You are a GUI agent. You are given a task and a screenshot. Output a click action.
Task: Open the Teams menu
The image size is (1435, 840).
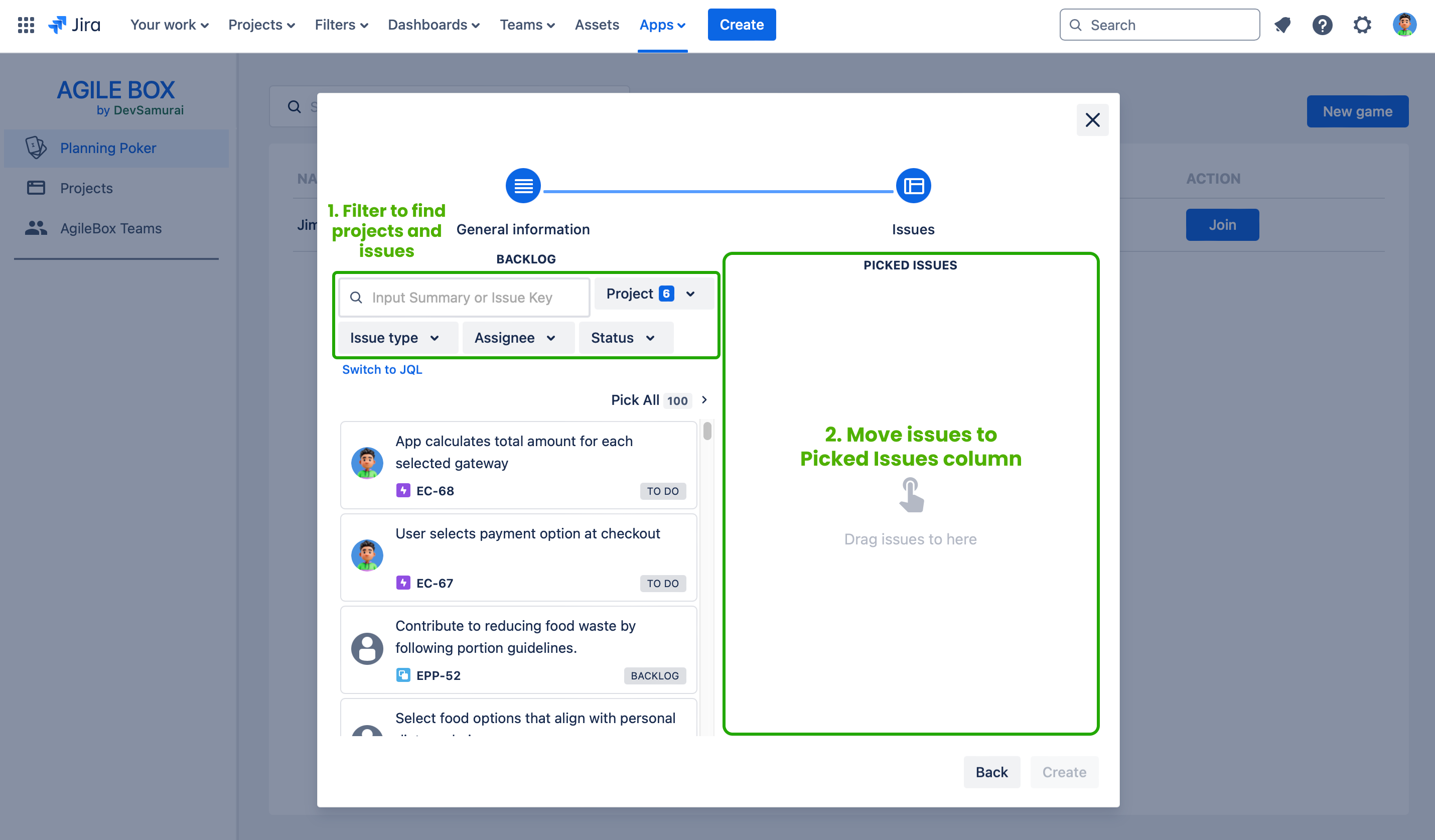(x=527, y=25)
